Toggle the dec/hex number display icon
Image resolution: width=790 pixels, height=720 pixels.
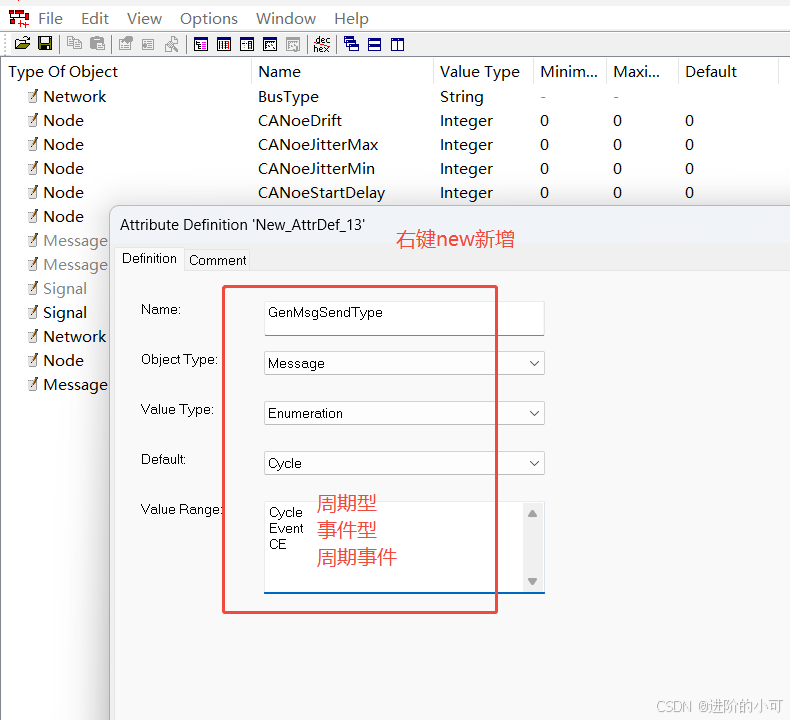click(x=321, y=44)
